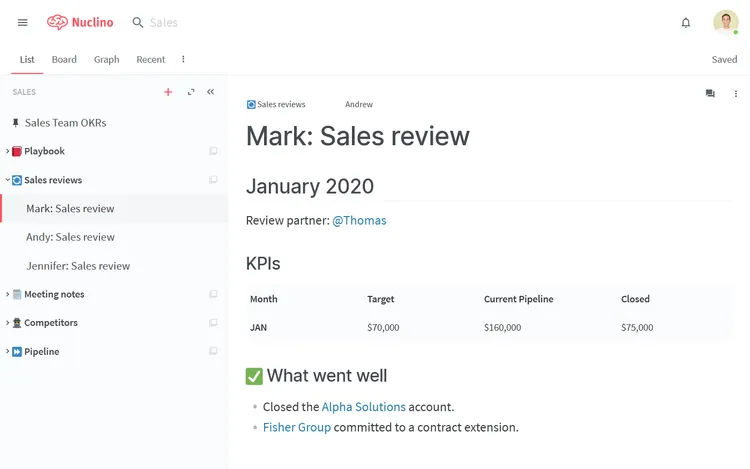750x469 pixels.
Task: Open user profile avatar
Action: (726, 22)
